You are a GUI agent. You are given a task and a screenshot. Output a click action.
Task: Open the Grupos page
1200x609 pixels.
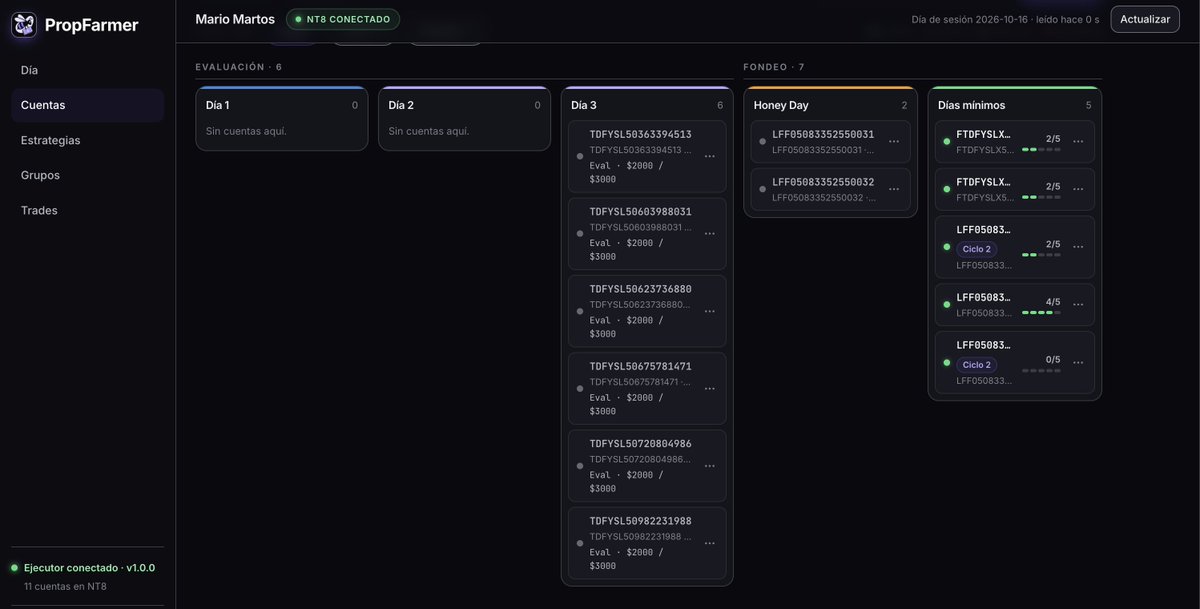coord(88,175)
